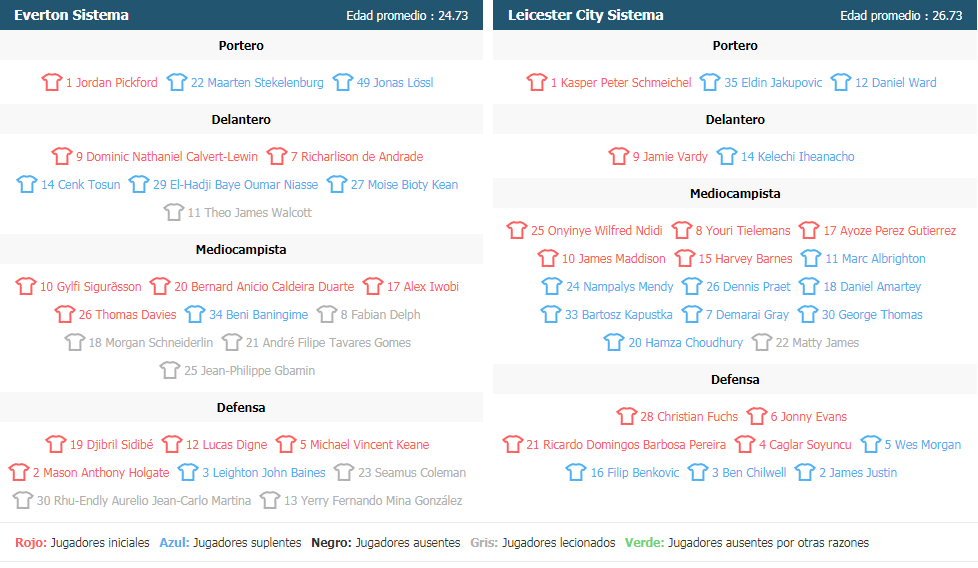Click the gray shirt icon beside Matty James
This screenshot has width=978, height=568.
click(762, 342)
